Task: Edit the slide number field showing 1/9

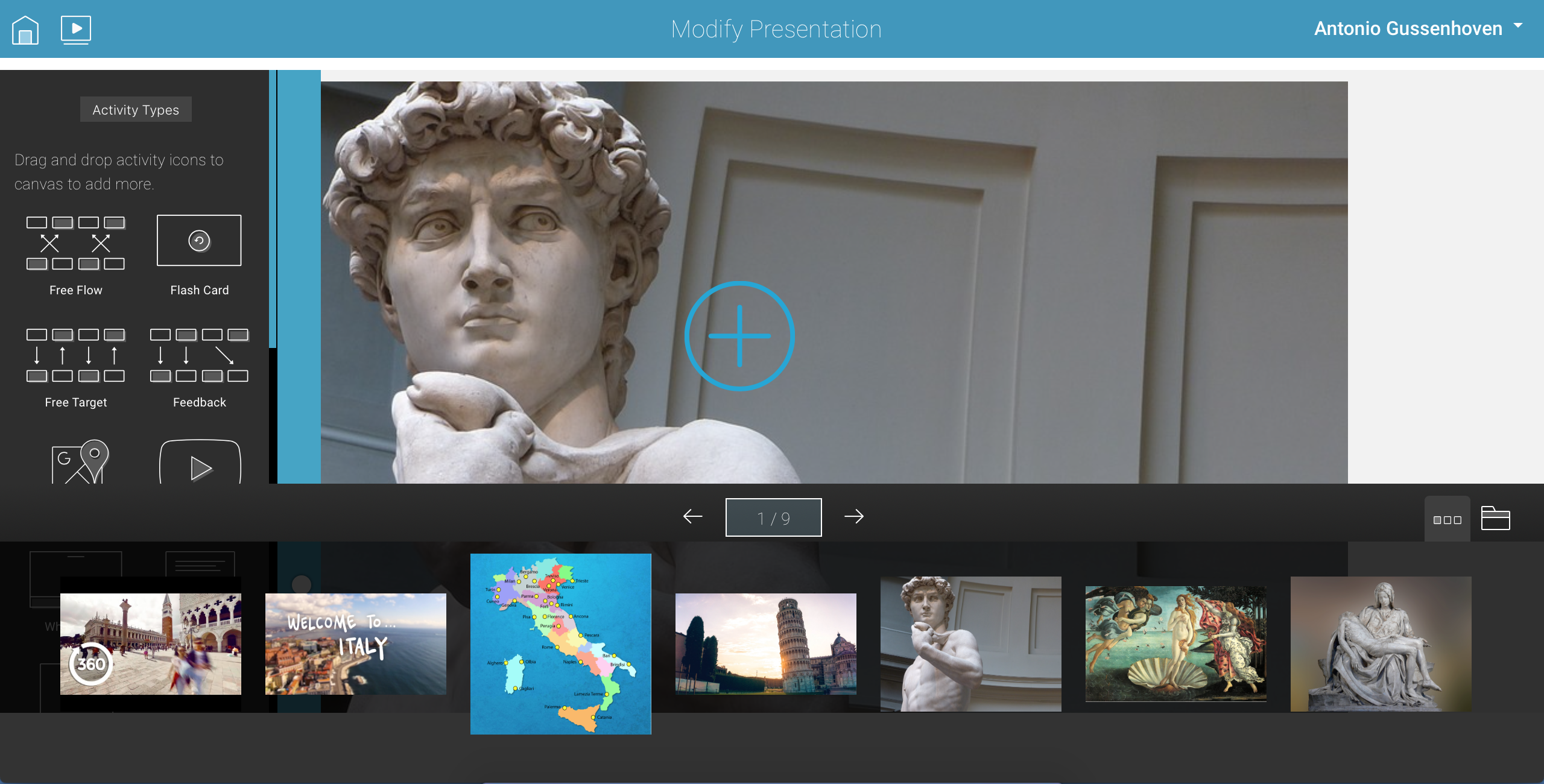Action: (773, 516)
